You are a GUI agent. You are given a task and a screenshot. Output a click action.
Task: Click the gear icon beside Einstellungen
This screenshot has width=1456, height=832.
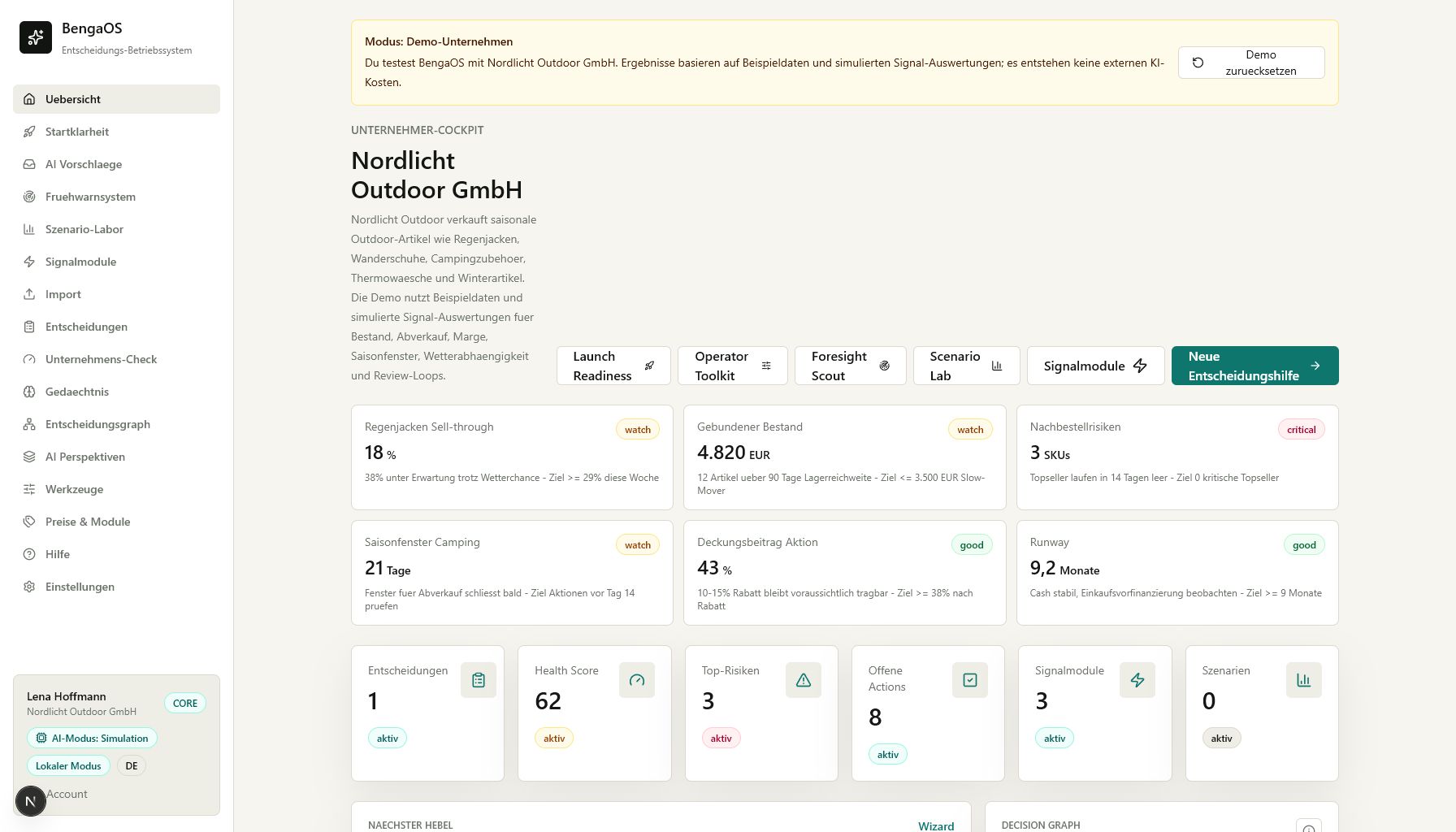coord(29,587)
